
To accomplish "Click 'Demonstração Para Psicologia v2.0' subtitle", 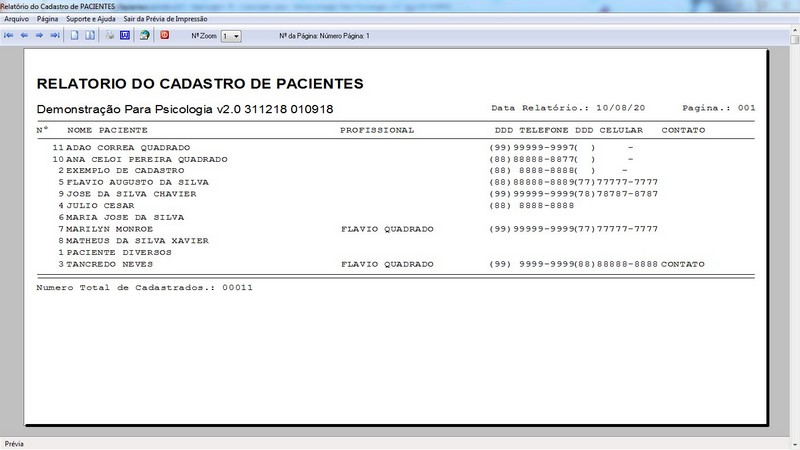I will 138,109.
